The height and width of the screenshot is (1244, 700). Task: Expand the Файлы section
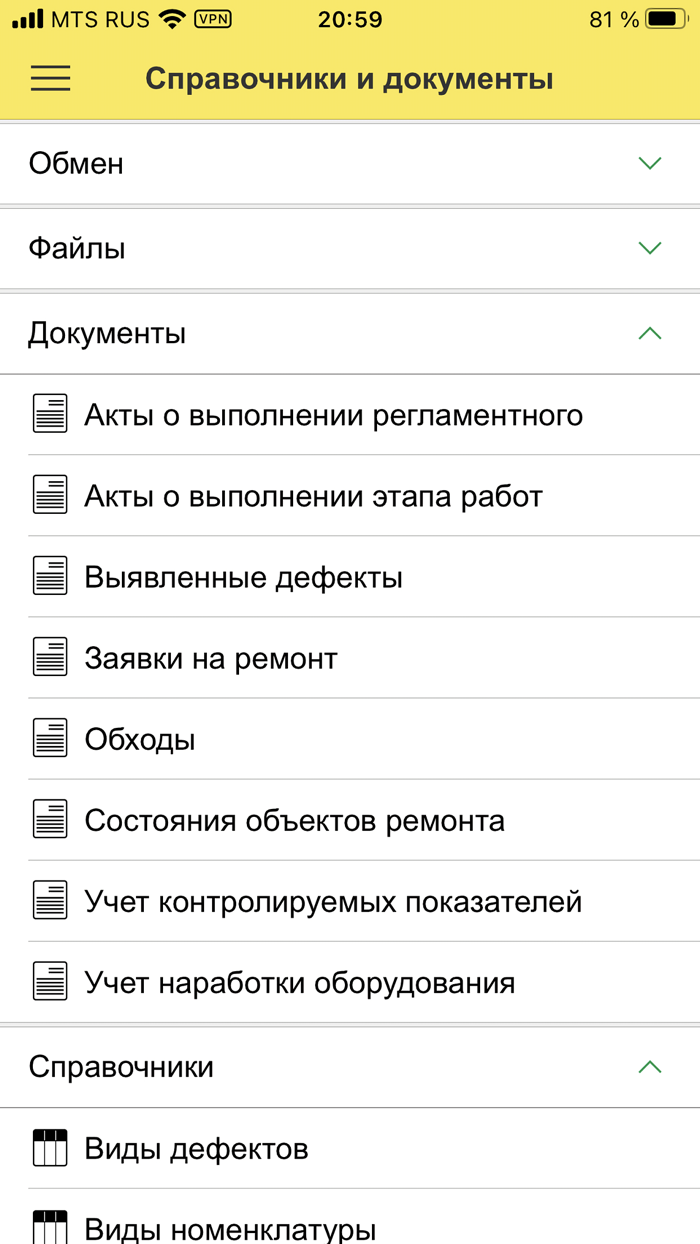coord(350,247)
